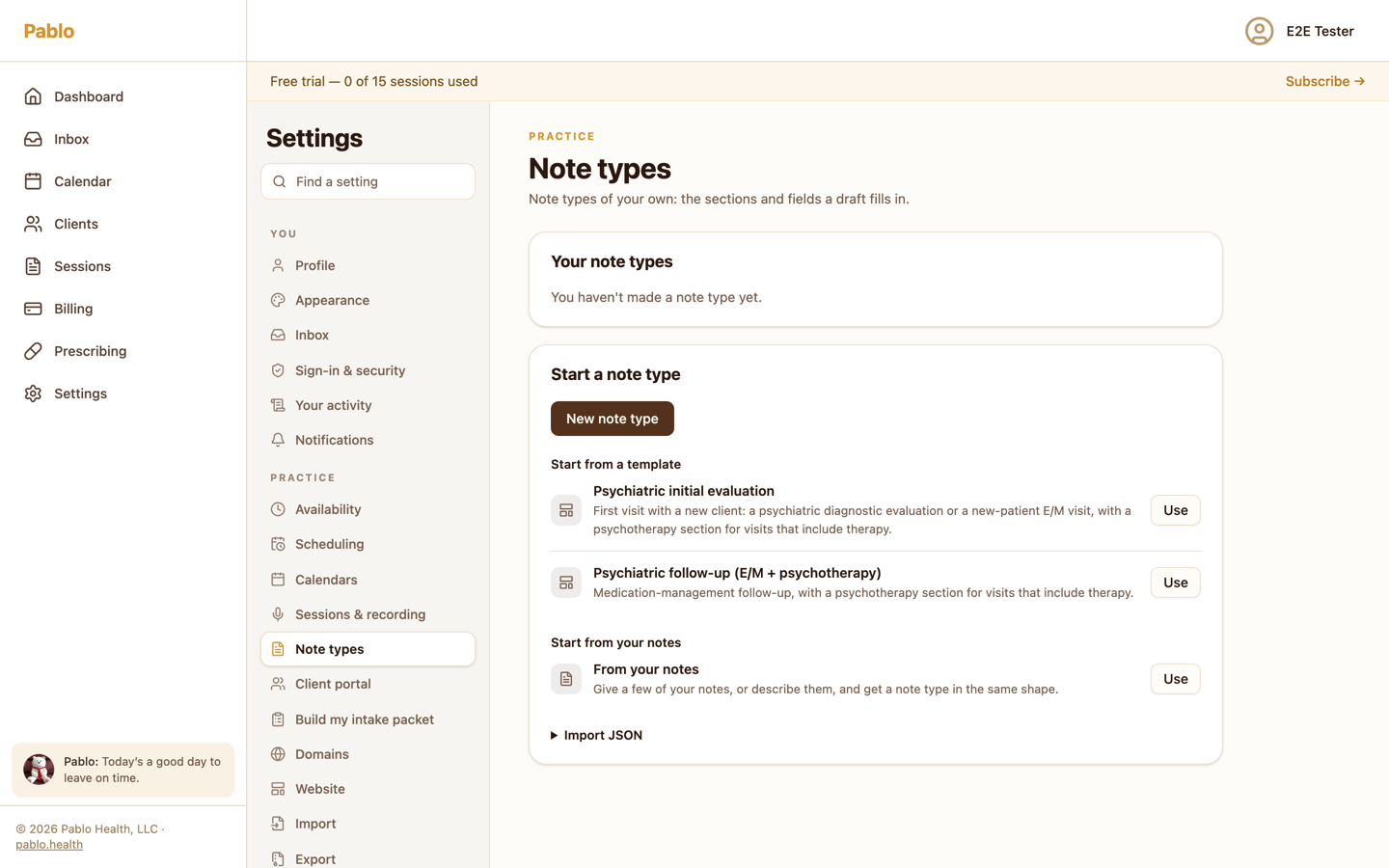Open the Calendars settings page

368,580
